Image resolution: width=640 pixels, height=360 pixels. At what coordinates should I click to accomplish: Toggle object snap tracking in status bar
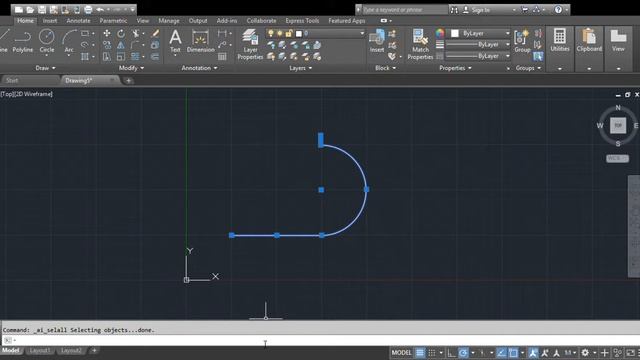(x=502, y=353)
